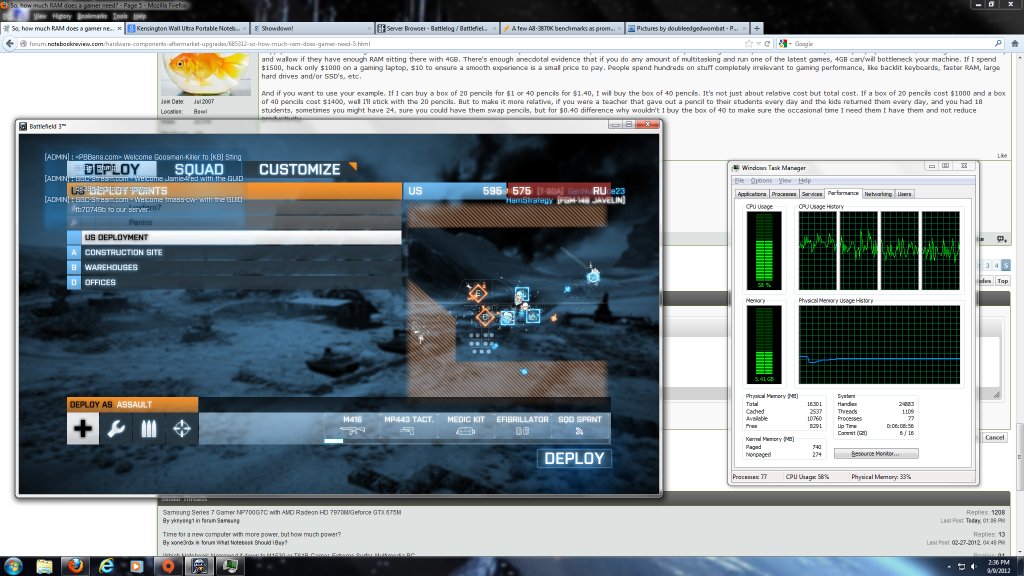The image size is (1024, 576).
Task: Open the Services tab in Task Manager
Action: click(812, 194)
